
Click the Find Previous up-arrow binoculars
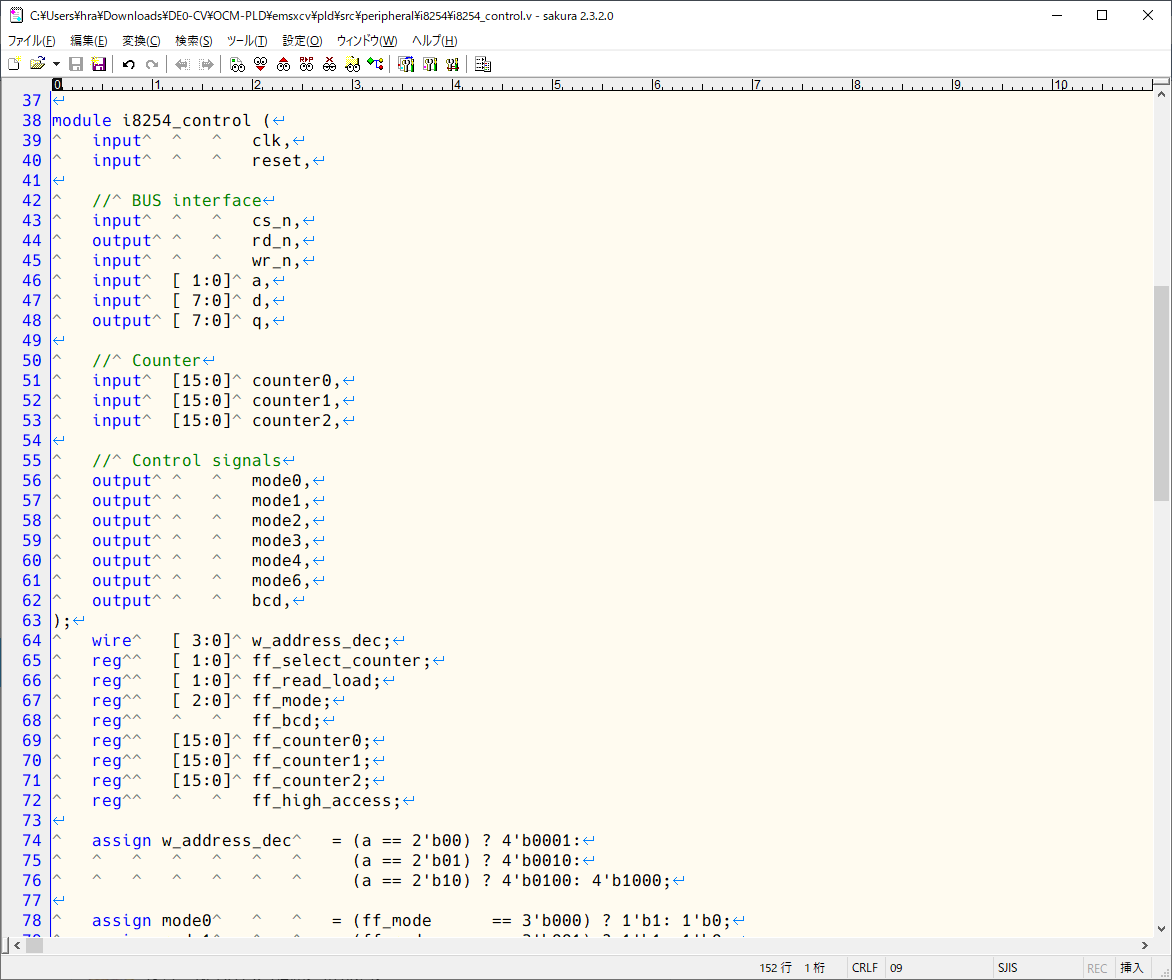pos(283,64)
